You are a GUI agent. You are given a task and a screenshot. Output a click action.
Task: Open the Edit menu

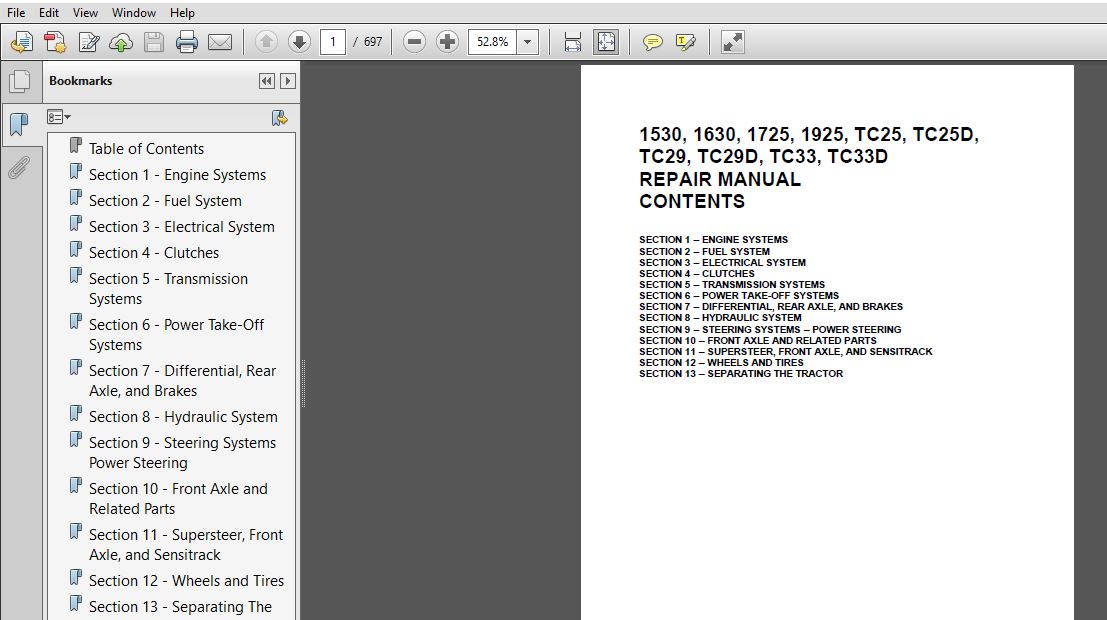(49, 13)
